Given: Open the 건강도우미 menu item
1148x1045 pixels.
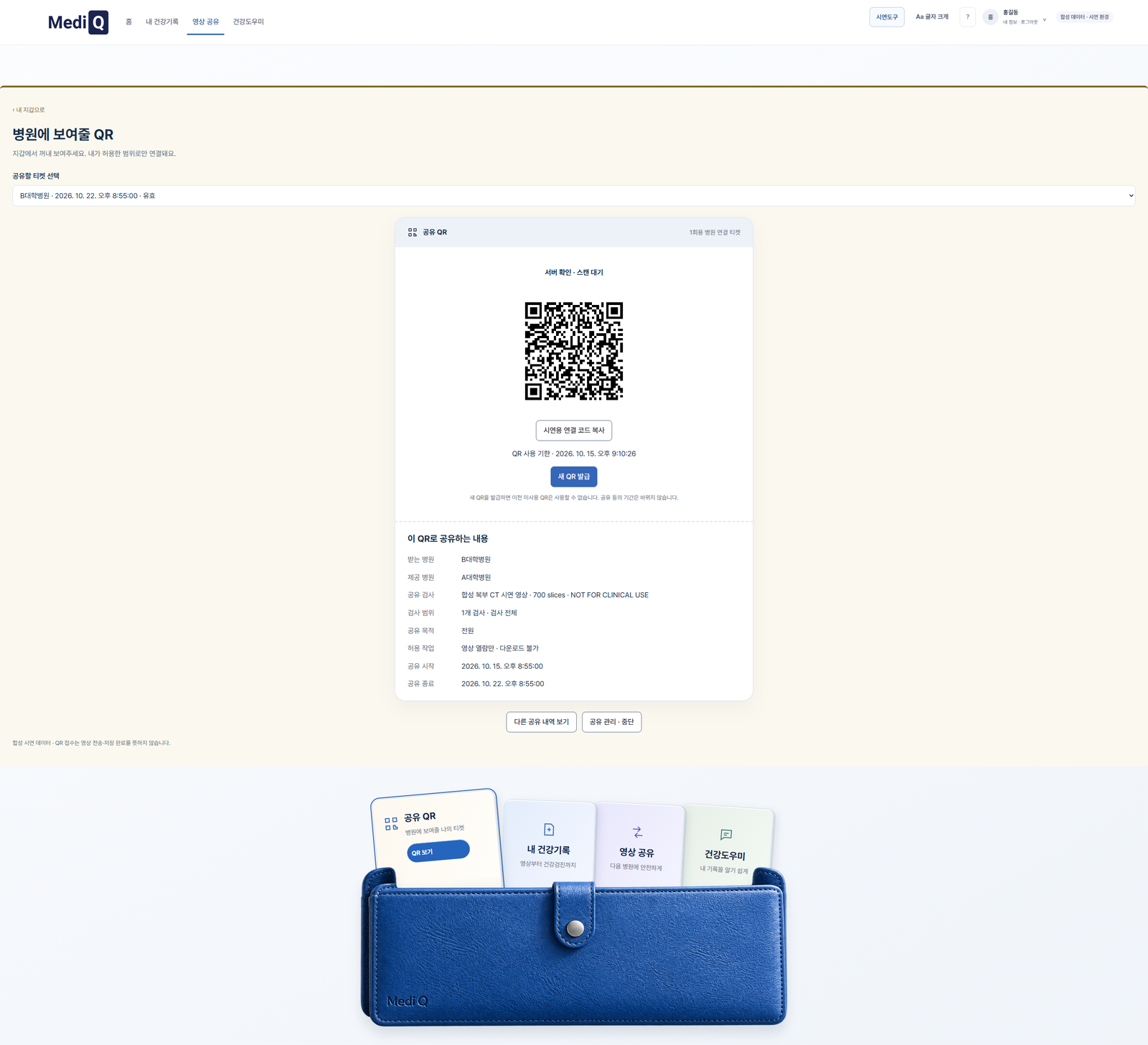Looking at the screenshot, I should 248,22.
